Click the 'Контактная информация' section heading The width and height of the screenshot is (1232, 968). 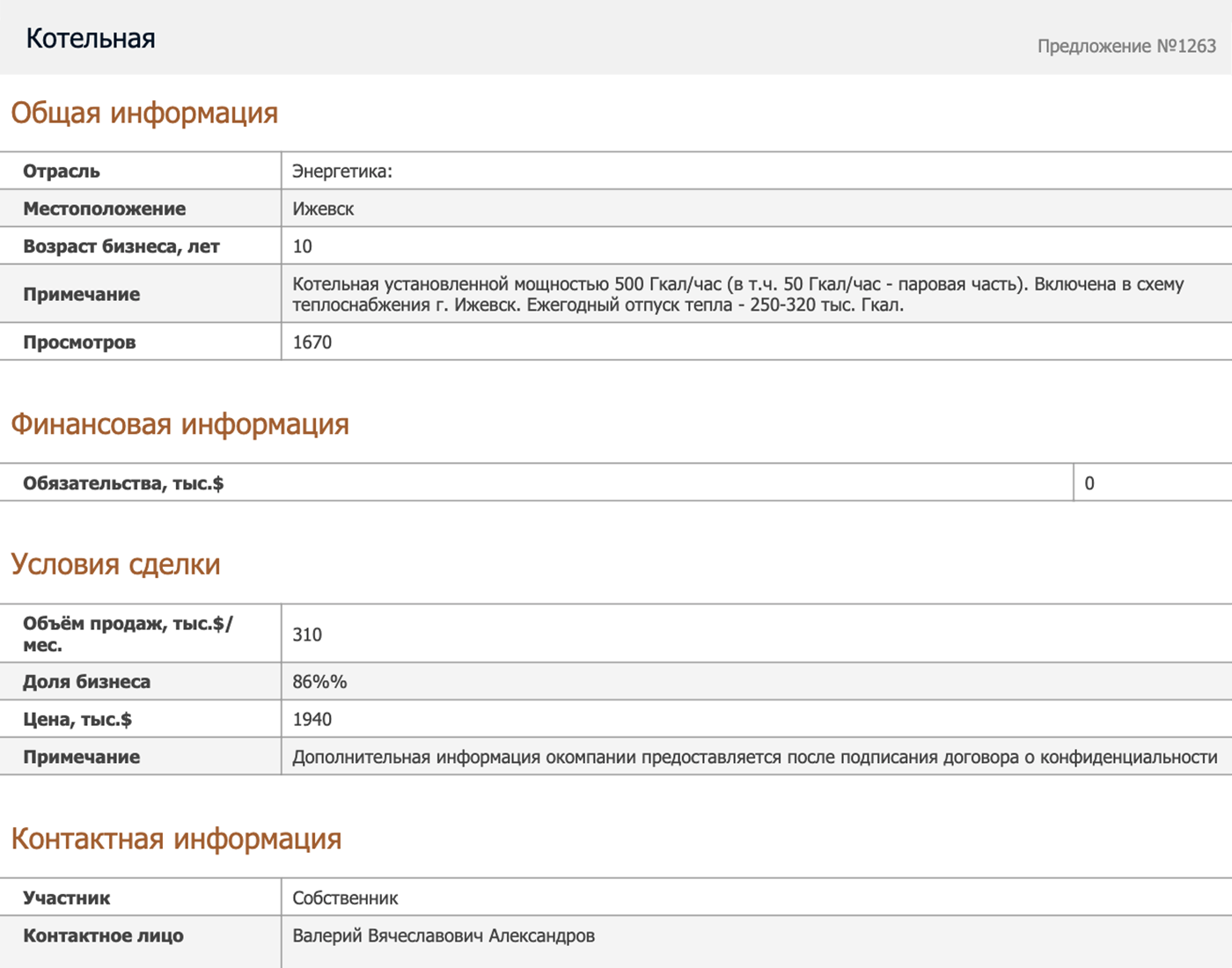[x=176, y=839]
